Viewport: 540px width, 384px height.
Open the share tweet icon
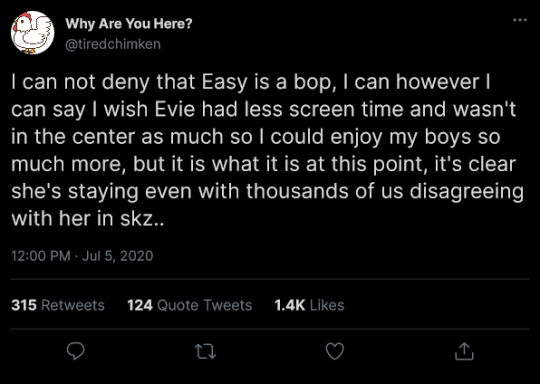(x=464, y=351)
